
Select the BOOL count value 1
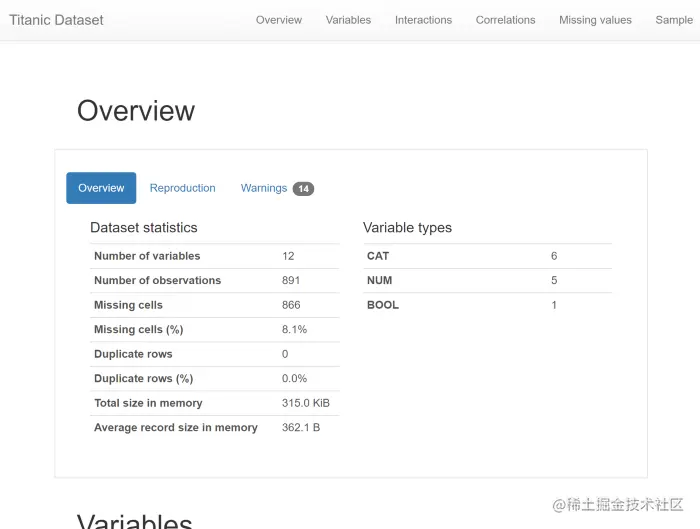[x=554, y=305]
